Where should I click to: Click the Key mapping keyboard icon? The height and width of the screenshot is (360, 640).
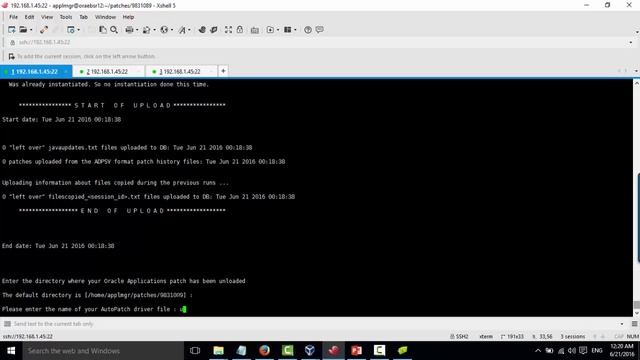click(x=255, y=30)
